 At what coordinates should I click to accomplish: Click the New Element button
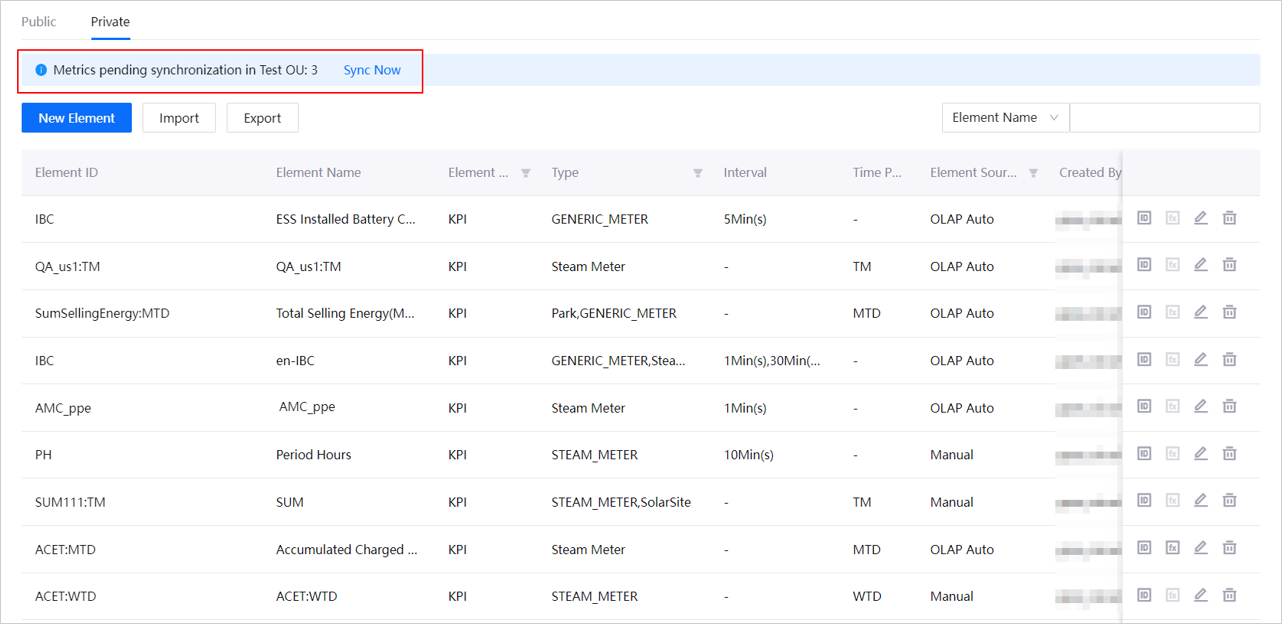(x=77, y=118)
